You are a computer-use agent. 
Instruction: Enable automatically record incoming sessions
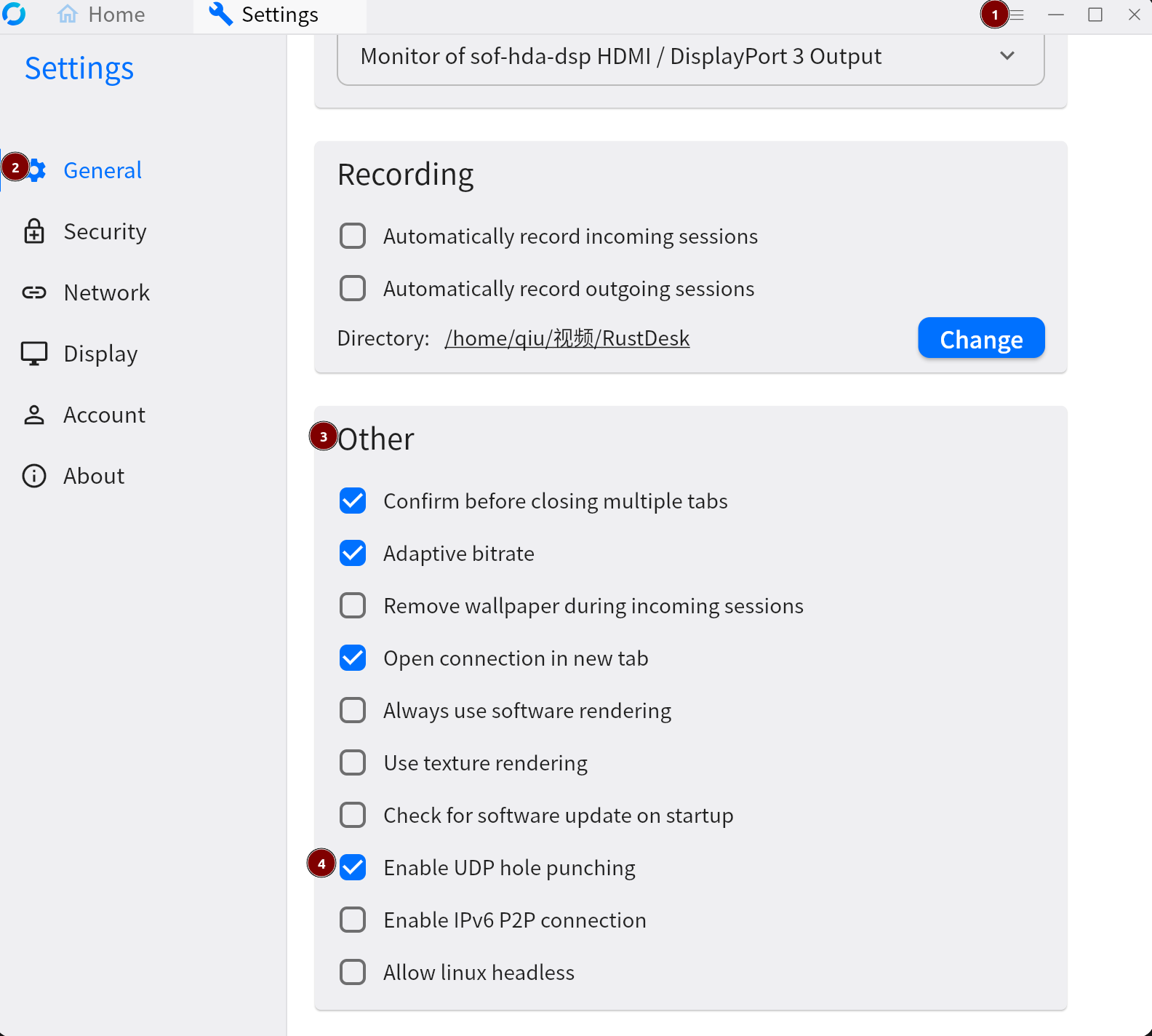pos(353,236)
